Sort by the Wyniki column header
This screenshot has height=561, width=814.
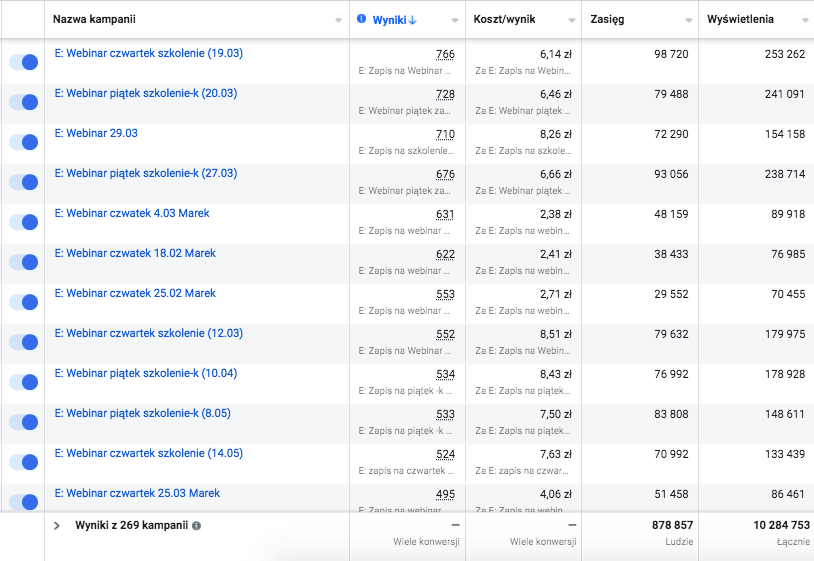[x=388, y=20]
